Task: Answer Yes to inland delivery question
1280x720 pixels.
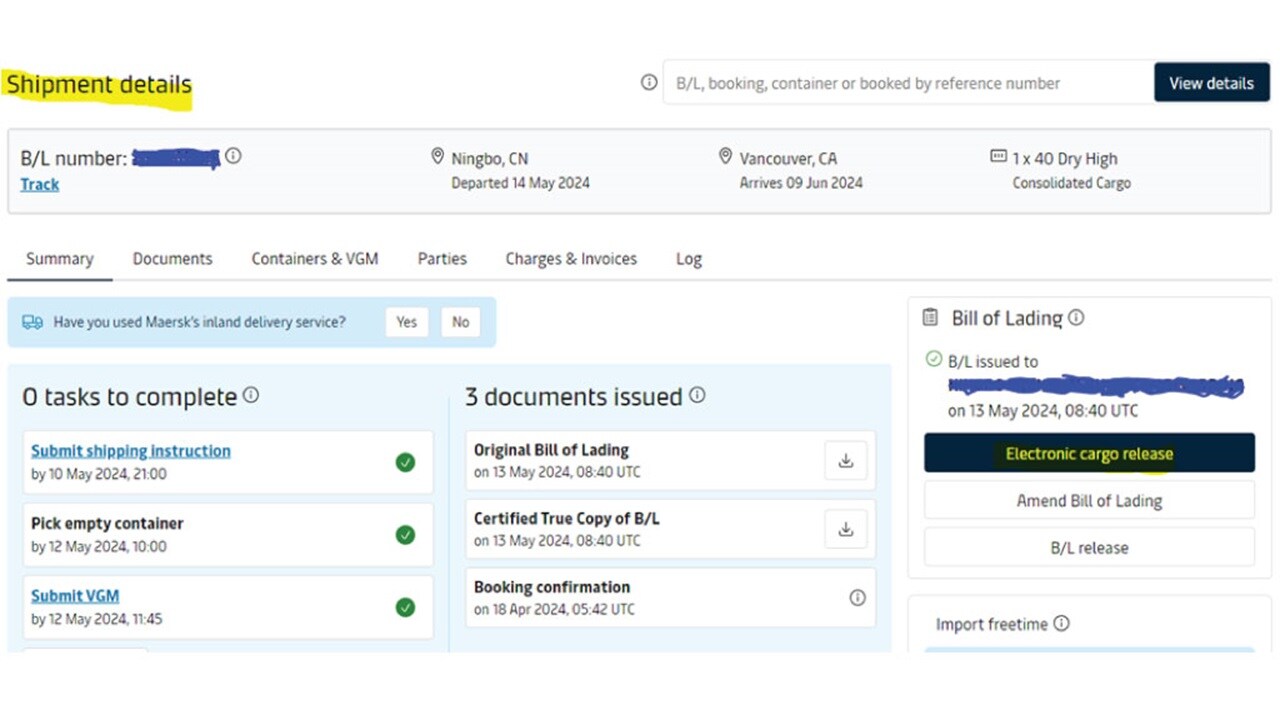Action: click(406, 322)
